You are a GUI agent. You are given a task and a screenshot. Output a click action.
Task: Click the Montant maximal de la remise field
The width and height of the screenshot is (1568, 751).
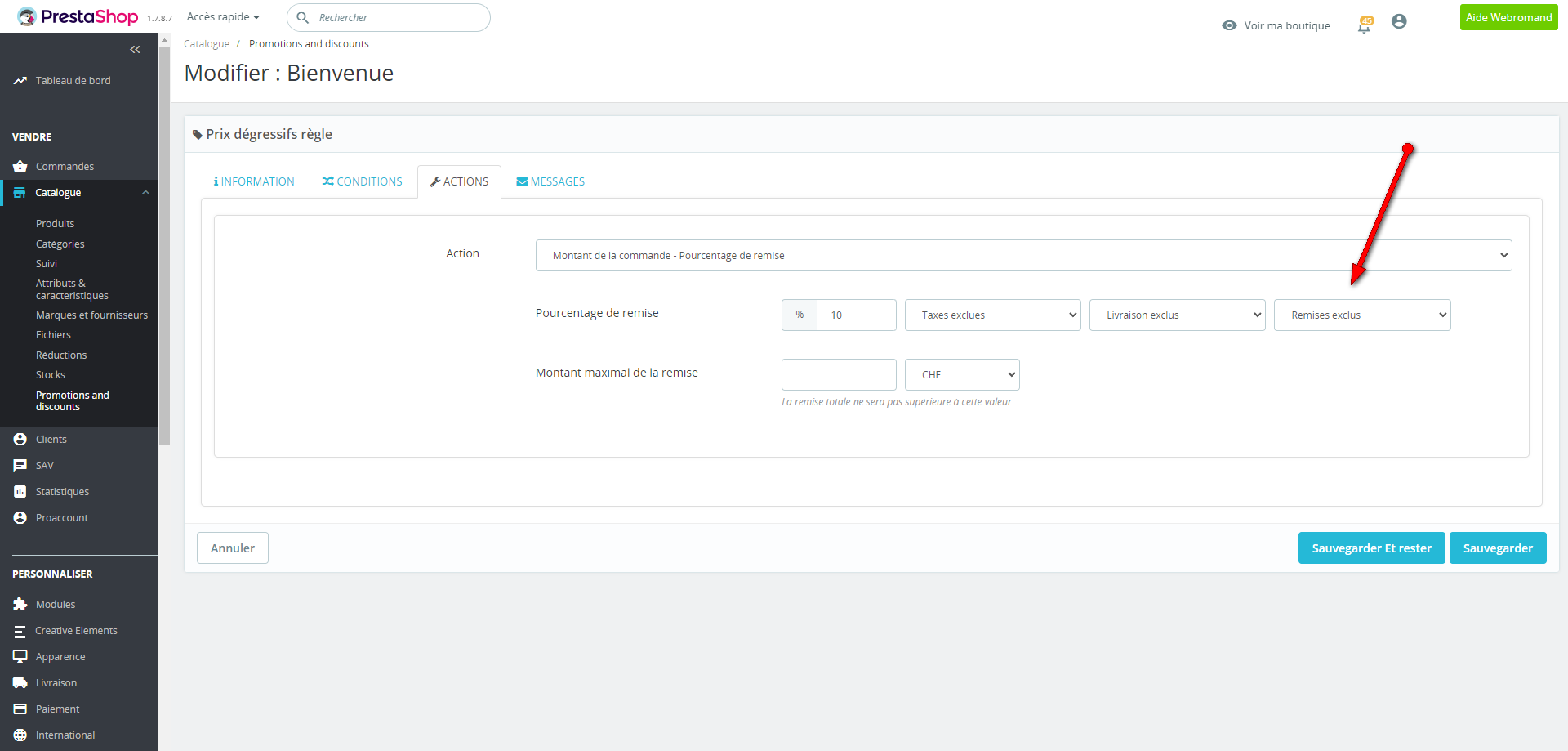point(839,375)
